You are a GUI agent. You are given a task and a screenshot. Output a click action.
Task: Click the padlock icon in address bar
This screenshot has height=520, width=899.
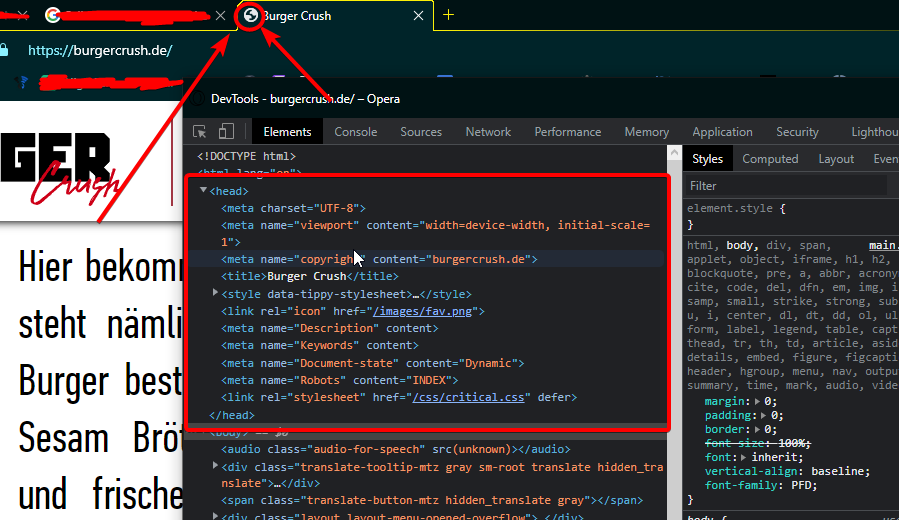click(x=4, y=50)
